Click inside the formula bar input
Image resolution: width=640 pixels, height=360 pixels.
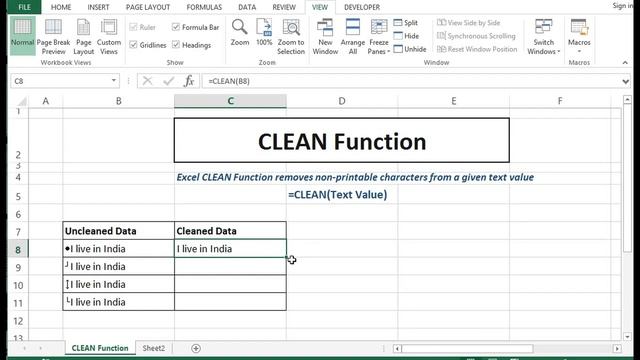(x=410, y=81)
